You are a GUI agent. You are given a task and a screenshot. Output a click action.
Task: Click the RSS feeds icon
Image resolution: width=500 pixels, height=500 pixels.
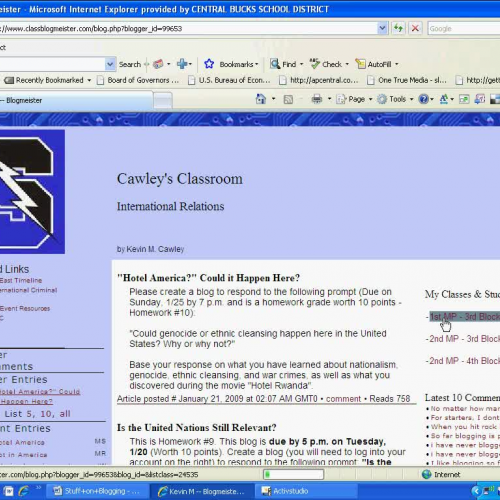(288, 99)
